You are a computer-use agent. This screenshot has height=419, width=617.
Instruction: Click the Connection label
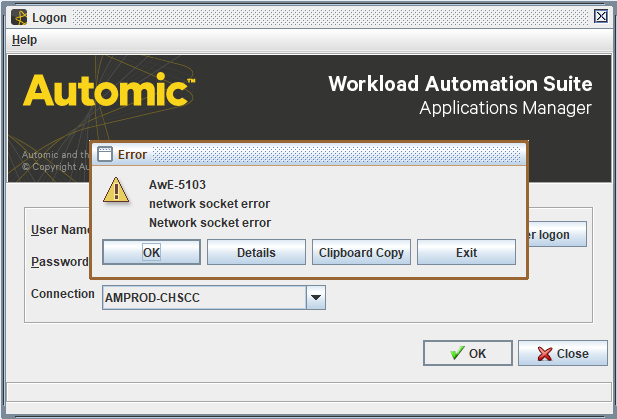63,294
